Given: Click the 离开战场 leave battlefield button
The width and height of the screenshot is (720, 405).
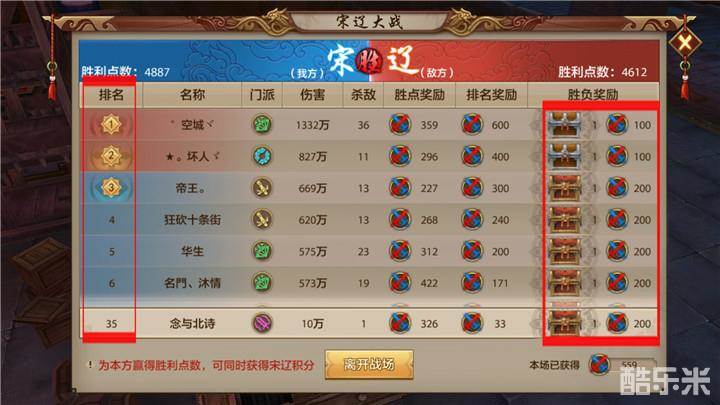Looking at the screenshot, I should (369, 365).
